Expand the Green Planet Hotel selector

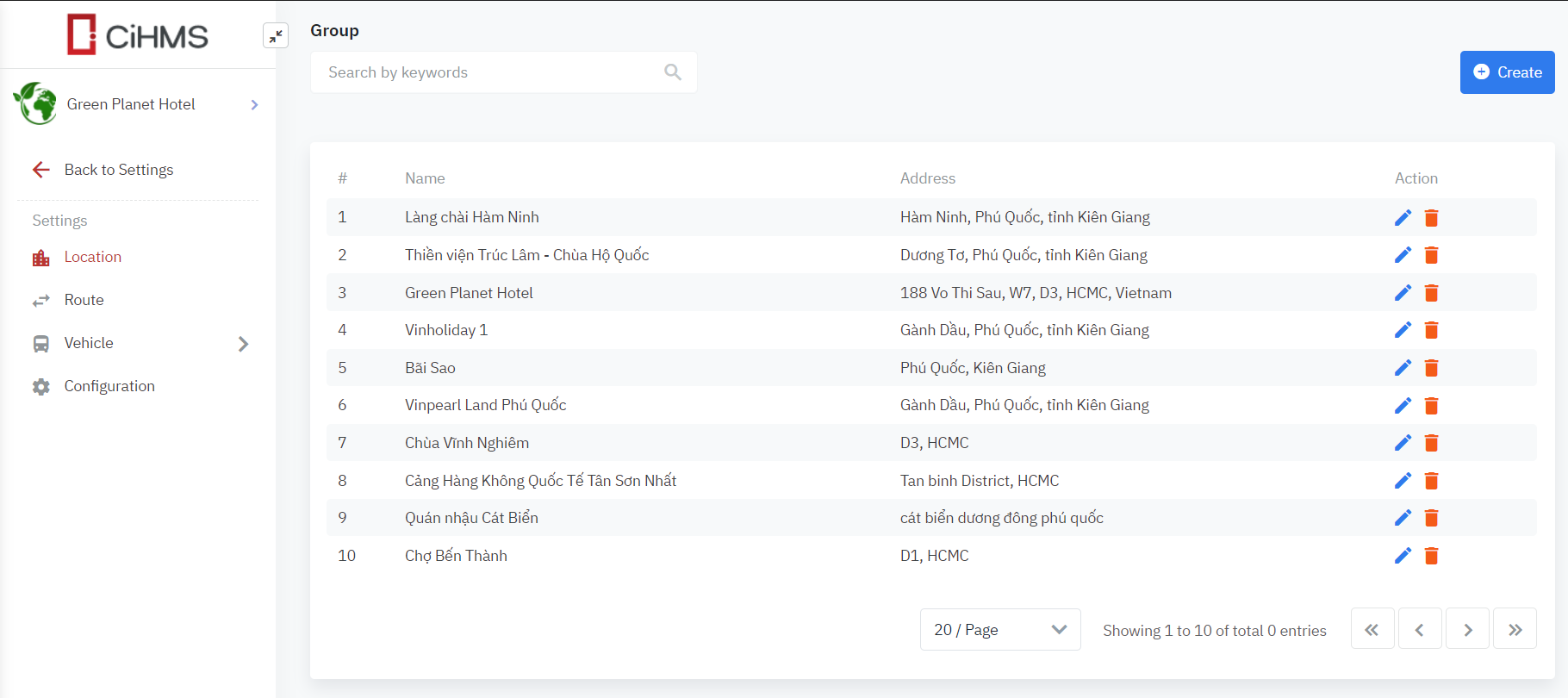click(254, 105)
